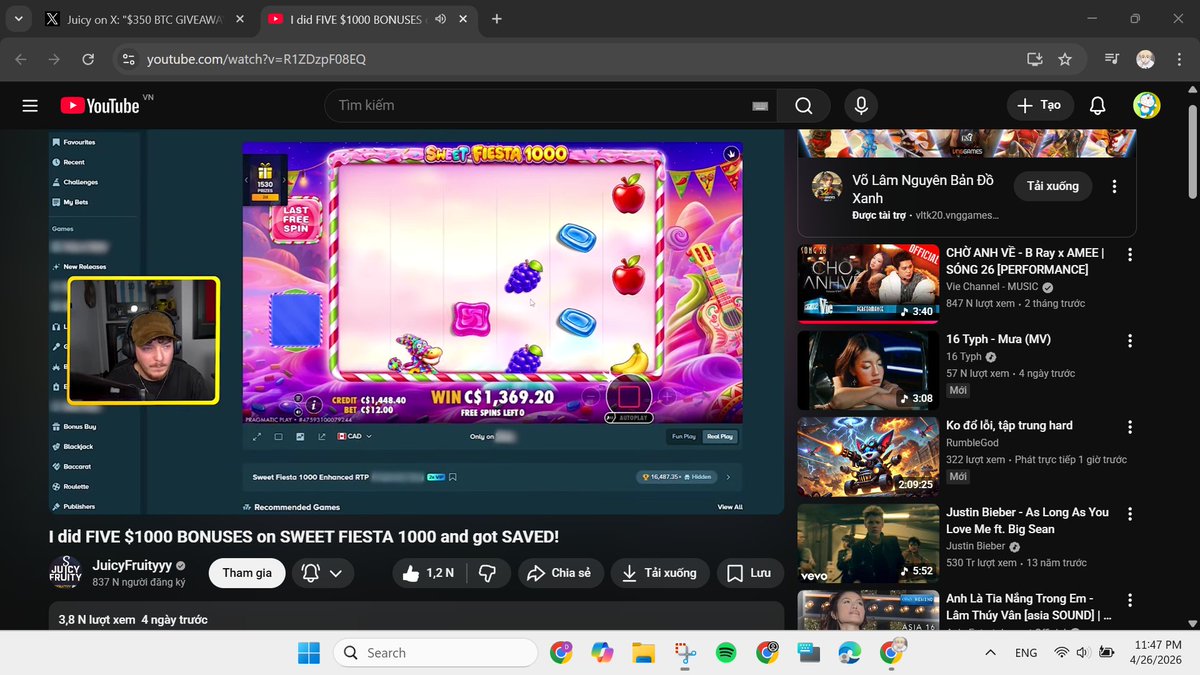This screenshot has height=675, width=1200.
Task: Open Snipping Tool from the taskbar
Action: [x=685, y=653]
